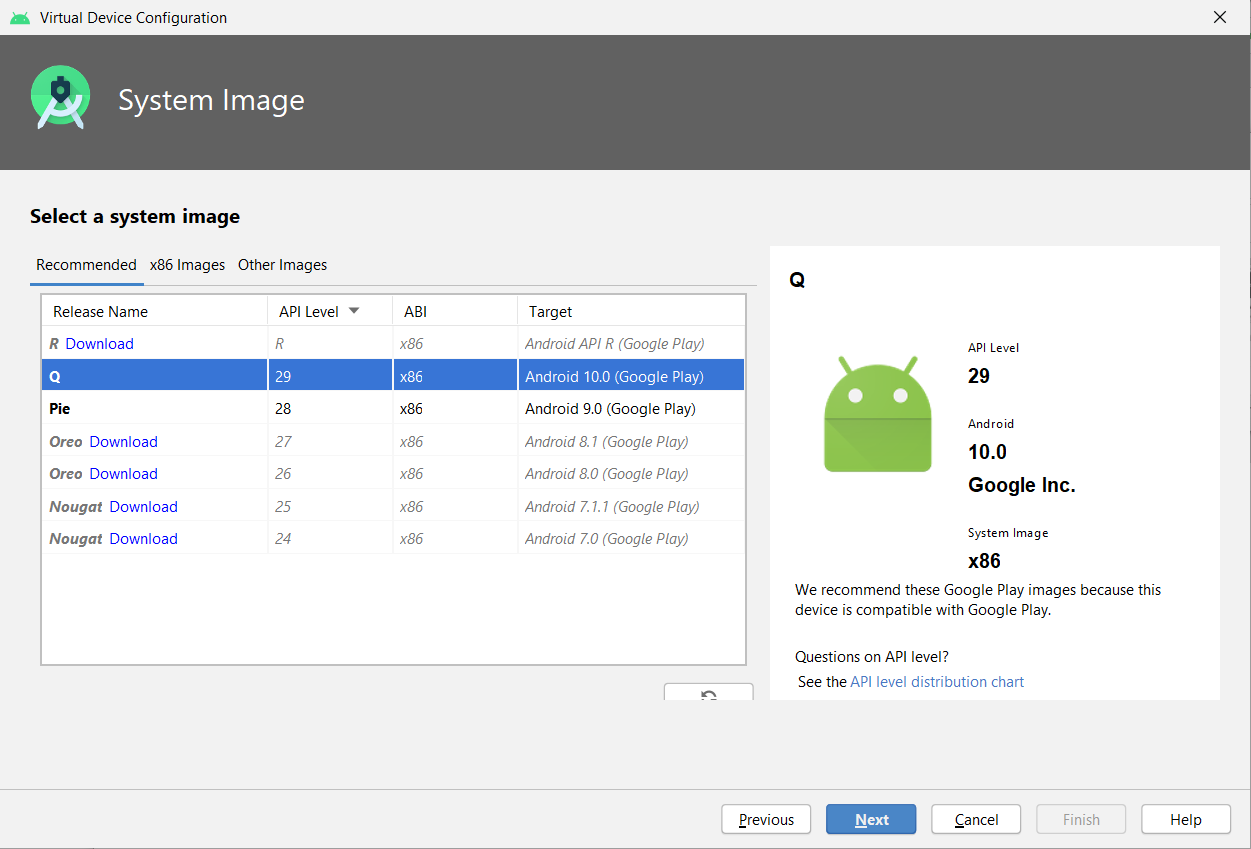Download Nougat API 24 image
Screen dimensions: 1251x849
coord(143,539)
